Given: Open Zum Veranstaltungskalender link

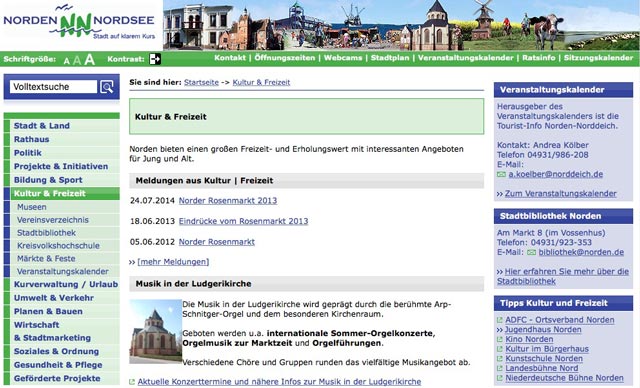Looking at the screenshot, I should pyautogui.click(x=561, y=194).
